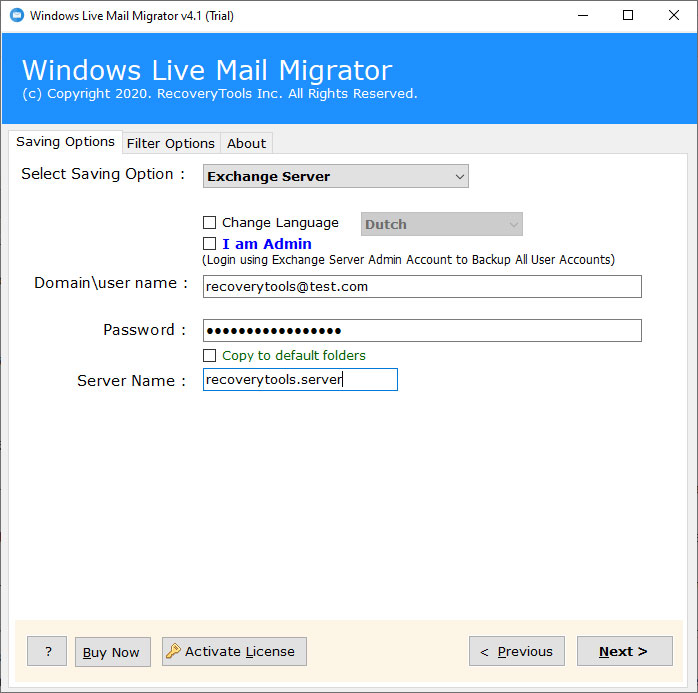The width and height of the screenshot is (698, 693).
Task: Close the Windows Live Mail Migrator window
Action: 674,16
